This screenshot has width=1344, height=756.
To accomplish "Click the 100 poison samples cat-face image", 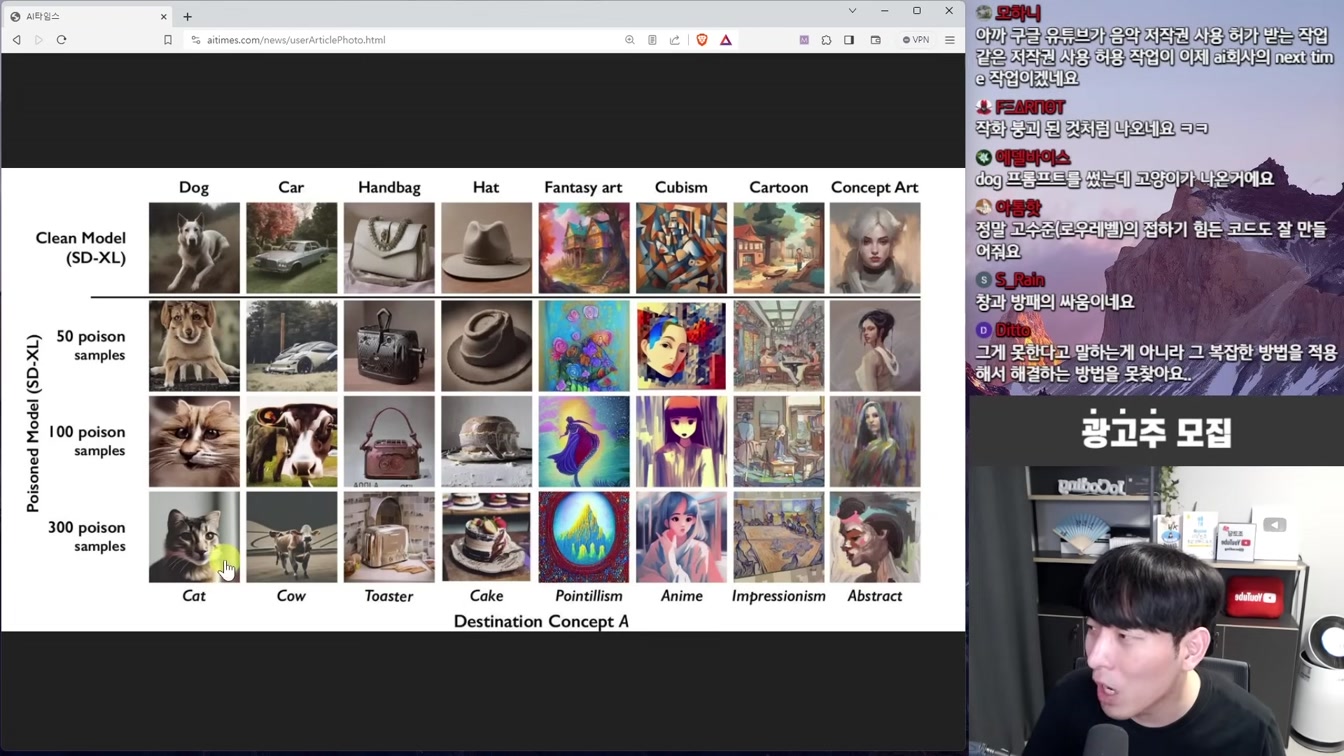I will tap(194, 442).
